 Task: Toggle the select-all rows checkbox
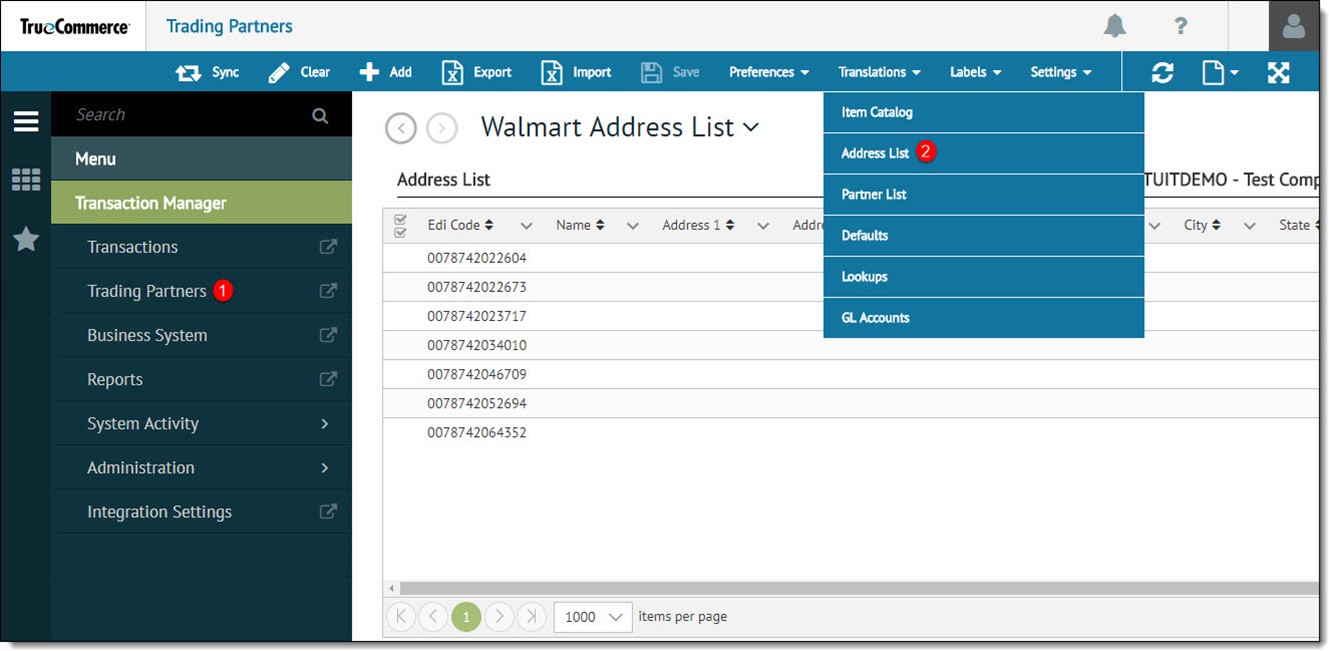coord(401,226)
